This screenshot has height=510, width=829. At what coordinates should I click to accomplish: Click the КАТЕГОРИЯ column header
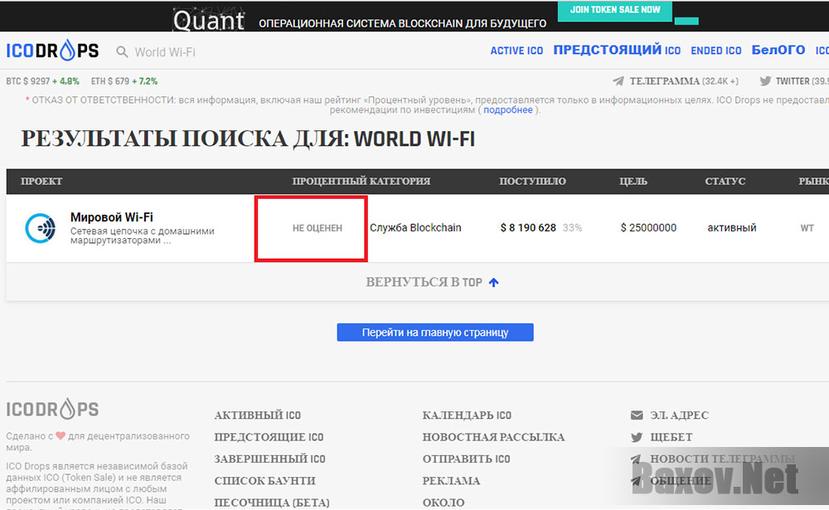[399, 181]
